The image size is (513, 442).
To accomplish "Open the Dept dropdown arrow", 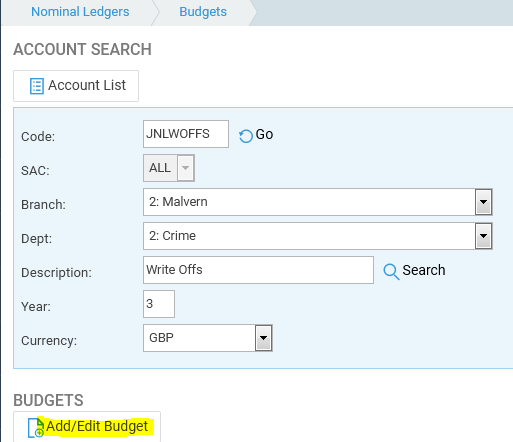I will [x=483, y=236].
